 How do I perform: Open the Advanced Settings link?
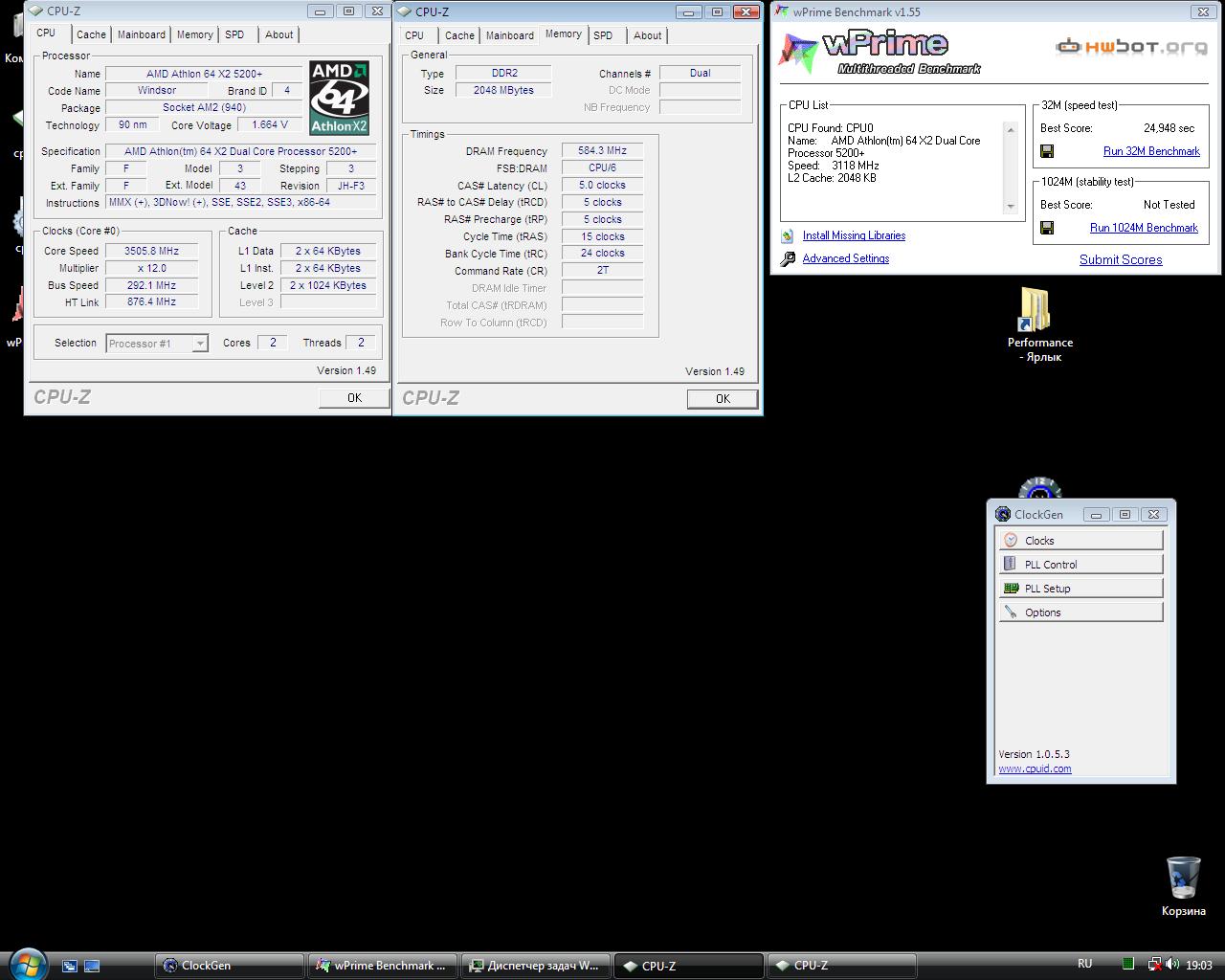point(846,258)
